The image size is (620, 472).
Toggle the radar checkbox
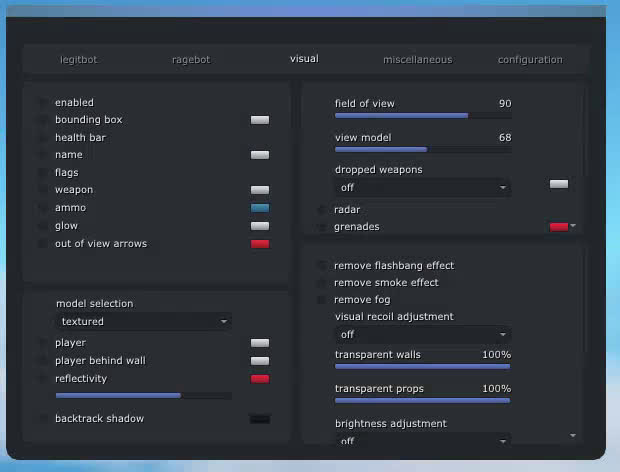322,210
